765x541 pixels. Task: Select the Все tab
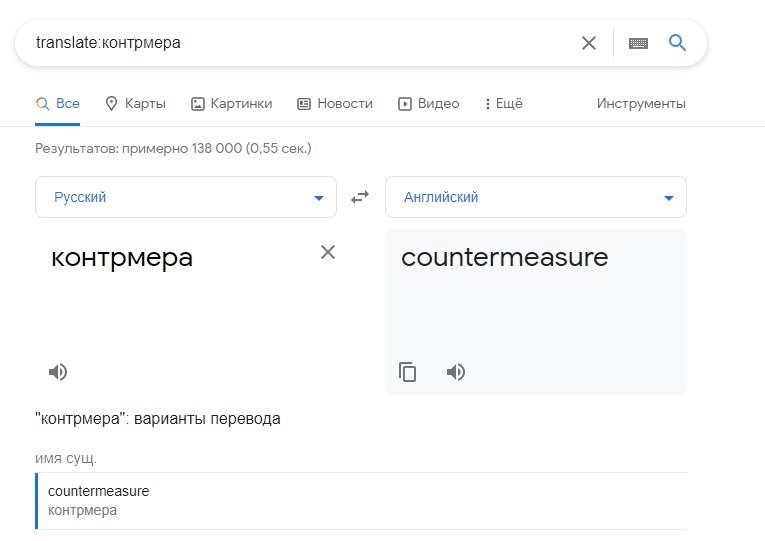point(58,103)
